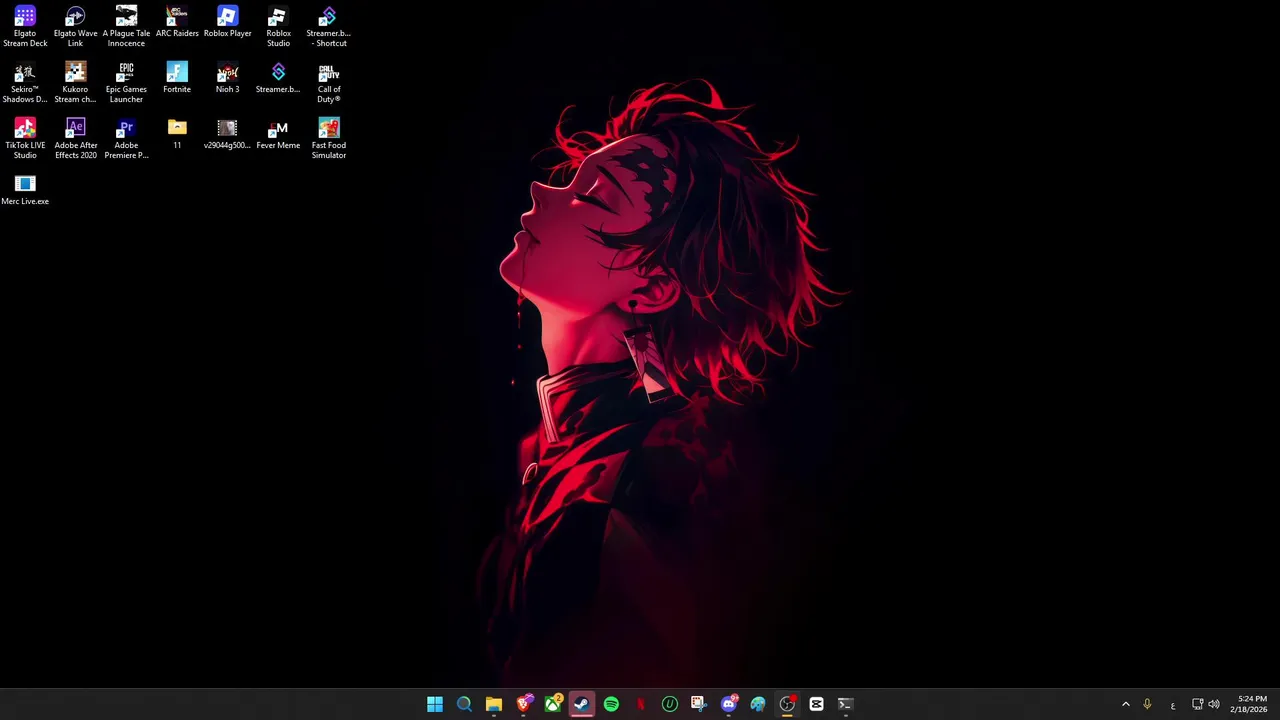Open Snipping Tool from the taskbar
1280x720 pixels.
tap(699, 704)
